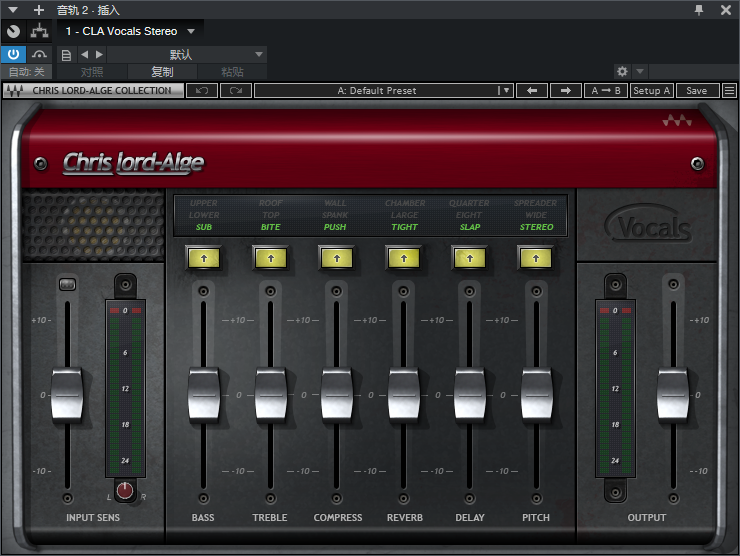Click the Waves logo on red panel
The image size is (740, 556).
click(677, 121)
